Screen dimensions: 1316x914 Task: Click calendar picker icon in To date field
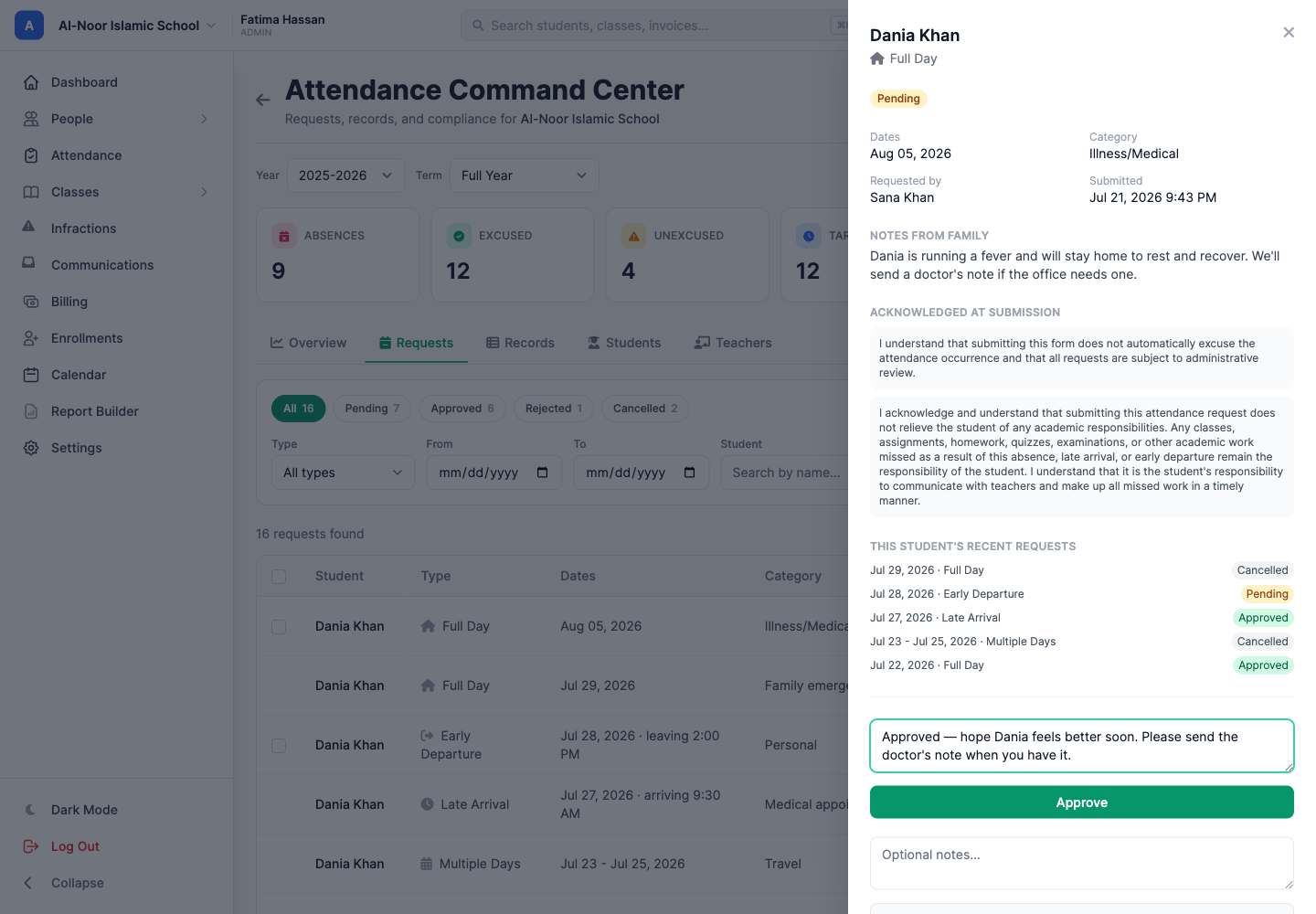pos(689,473)
